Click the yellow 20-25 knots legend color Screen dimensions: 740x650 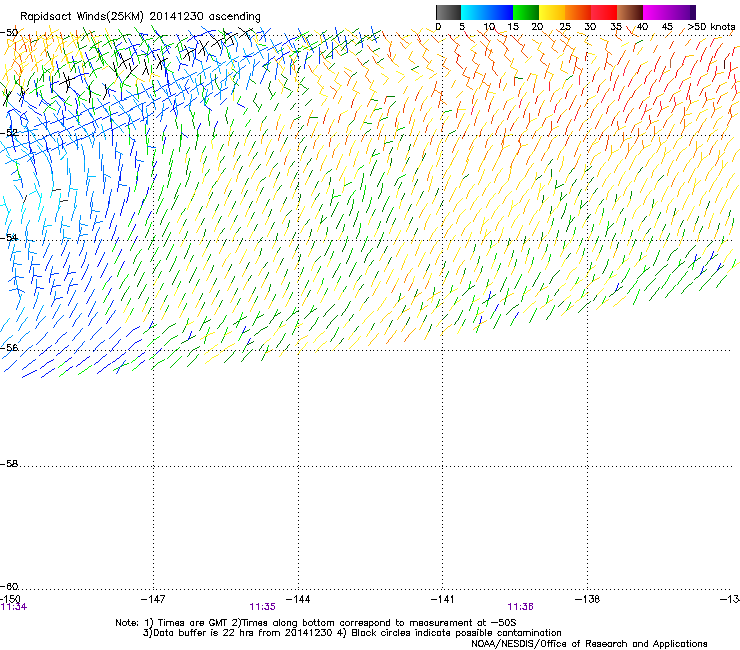[552, 12]
